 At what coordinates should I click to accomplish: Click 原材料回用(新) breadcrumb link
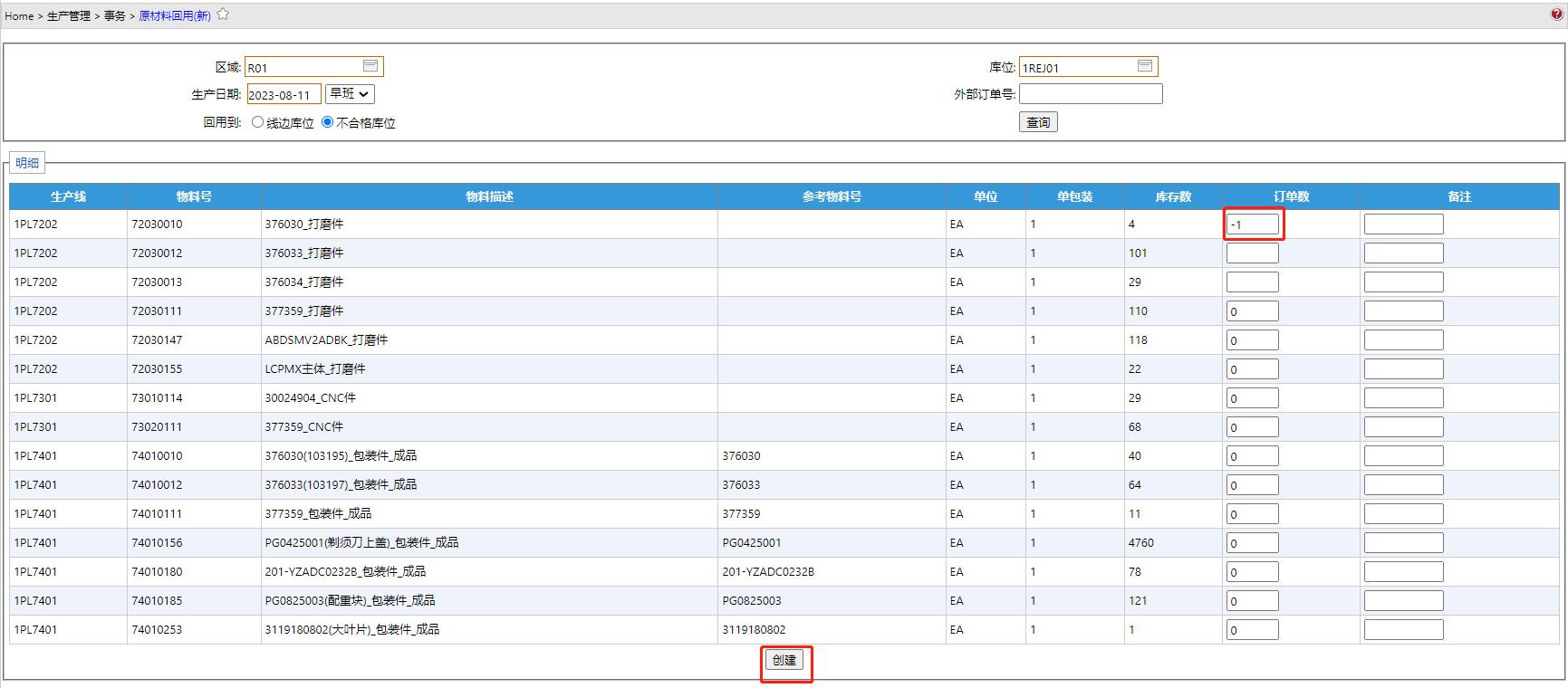pyautogui.click(x=175, y=15)
